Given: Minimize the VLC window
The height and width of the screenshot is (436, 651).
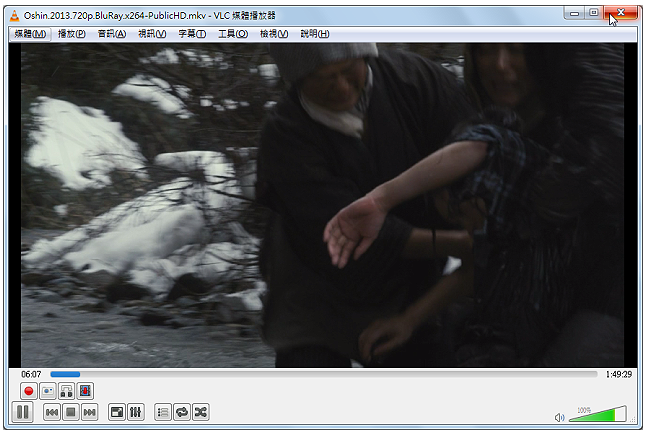Looking at the screenshot, I should [575, 13].
